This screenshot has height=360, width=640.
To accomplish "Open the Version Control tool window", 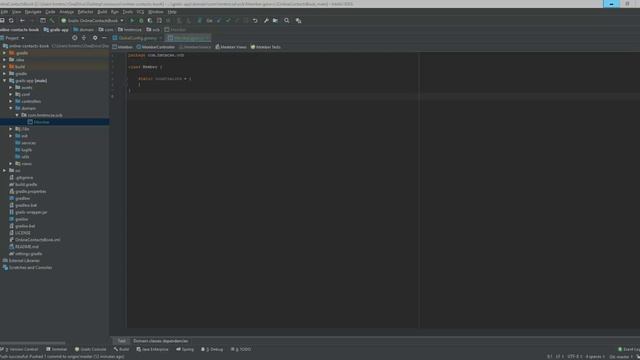I will (20, 349).
